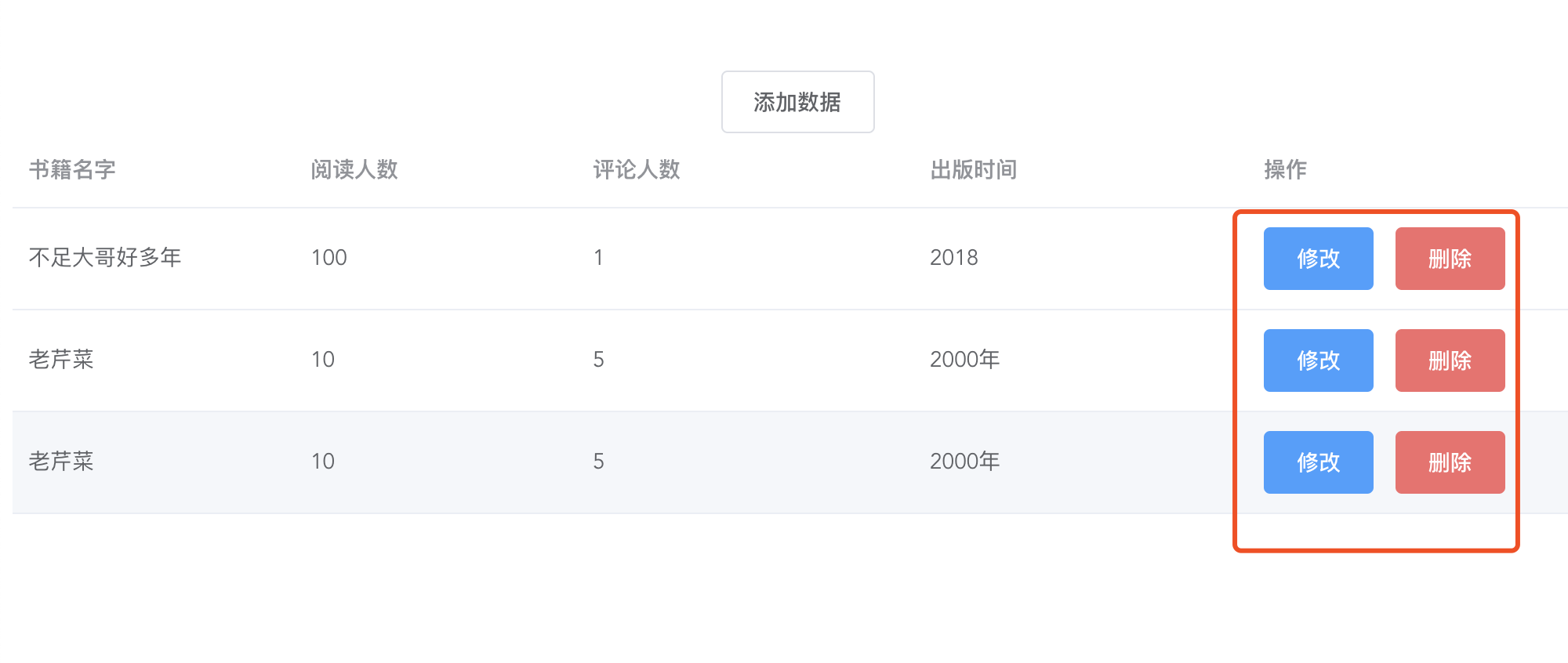Edit the 不足大哥好多年 row with 修改
Viewport: 1568px width, 663px height.
(1318, 259)
